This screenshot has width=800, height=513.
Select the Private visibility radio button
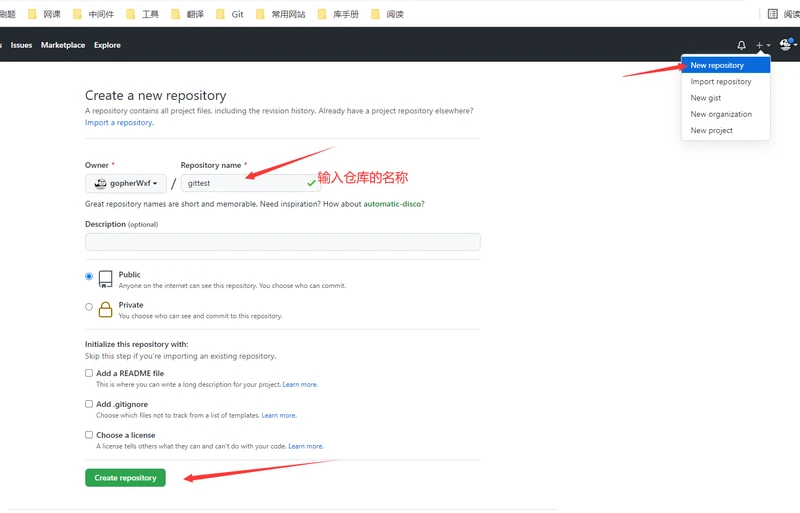click(89, 307)
